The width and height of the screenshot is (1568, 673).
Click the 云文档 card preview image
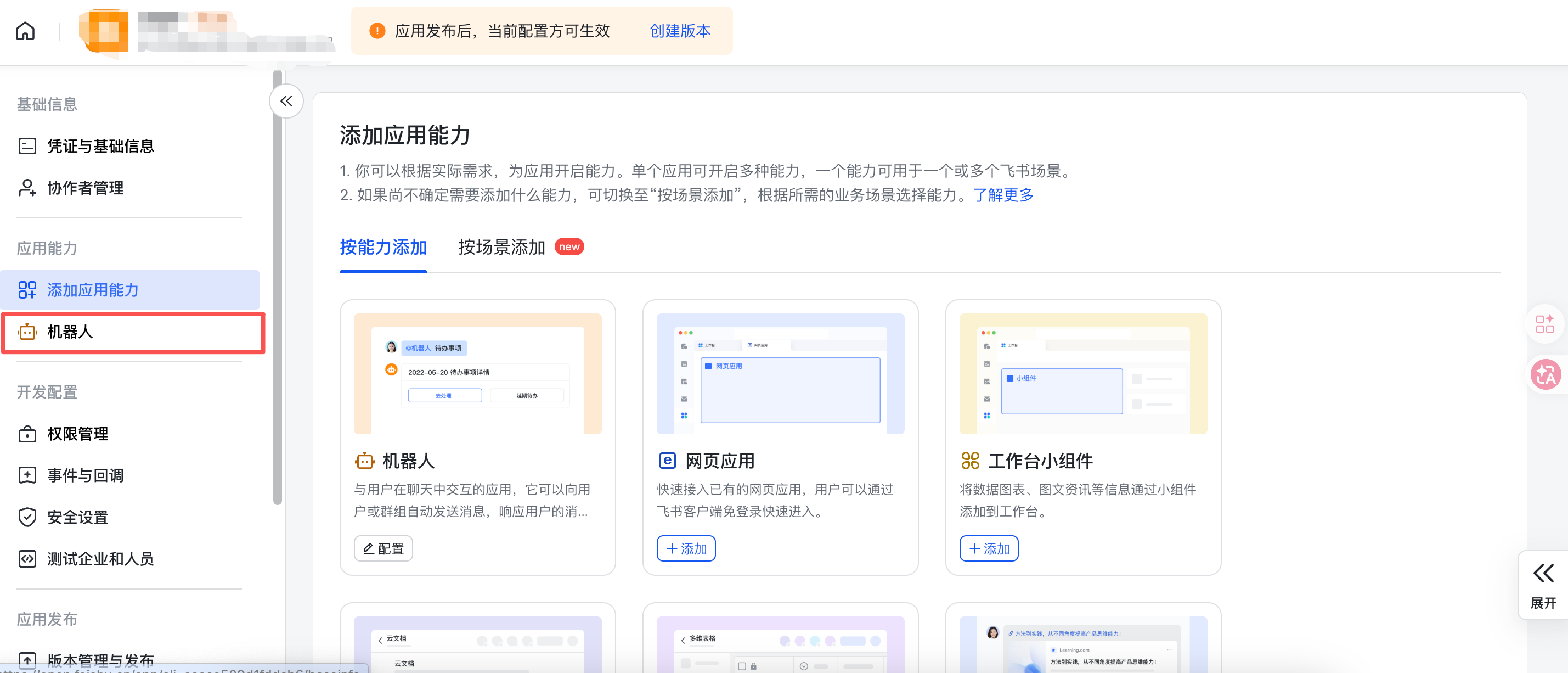[477, 644]
